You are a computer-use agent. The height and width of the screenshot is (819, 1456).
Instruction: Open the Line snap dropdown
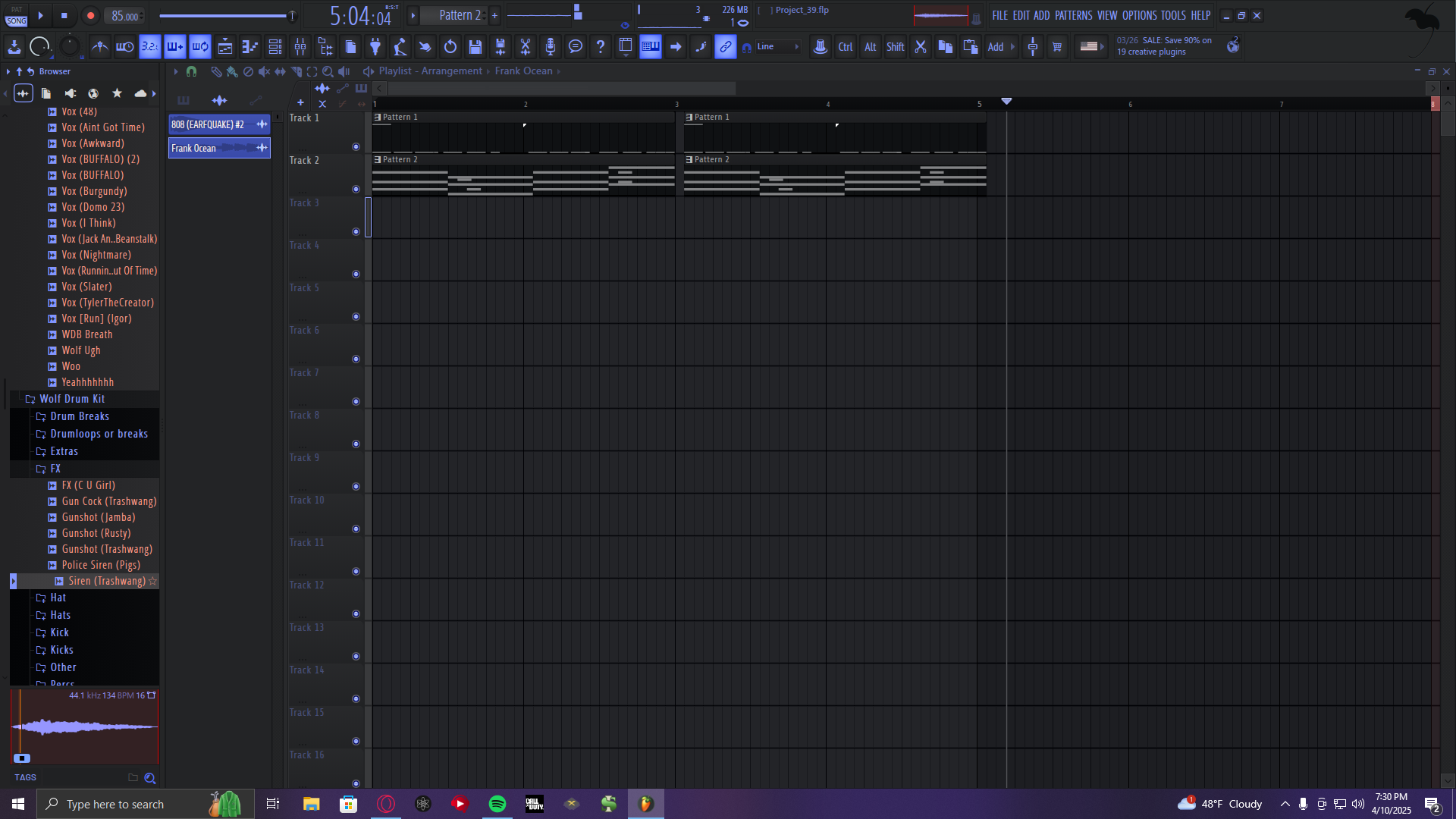pos(778,47)
